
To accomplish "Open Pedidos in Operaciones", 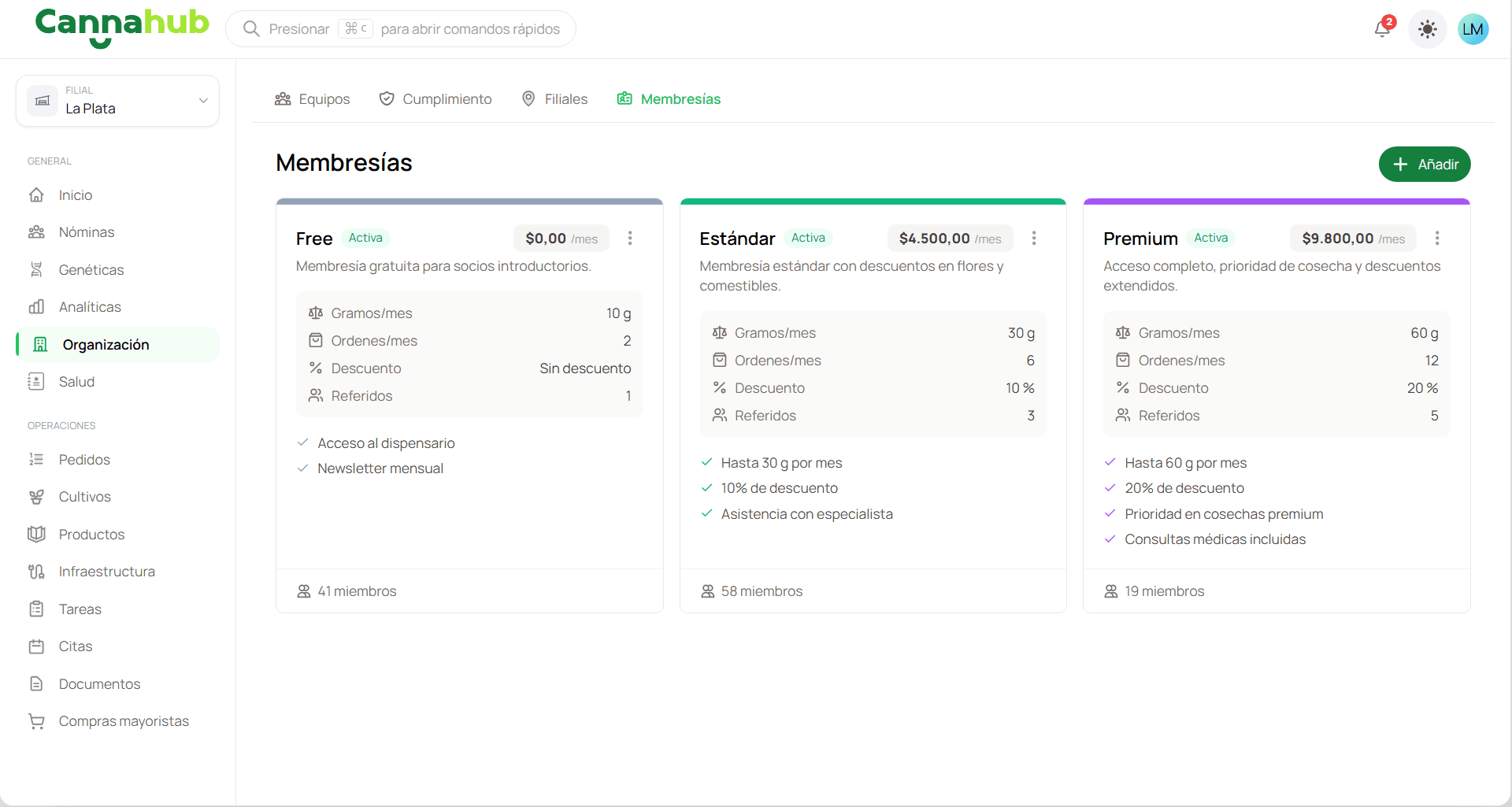I will (x=117, y=460).
